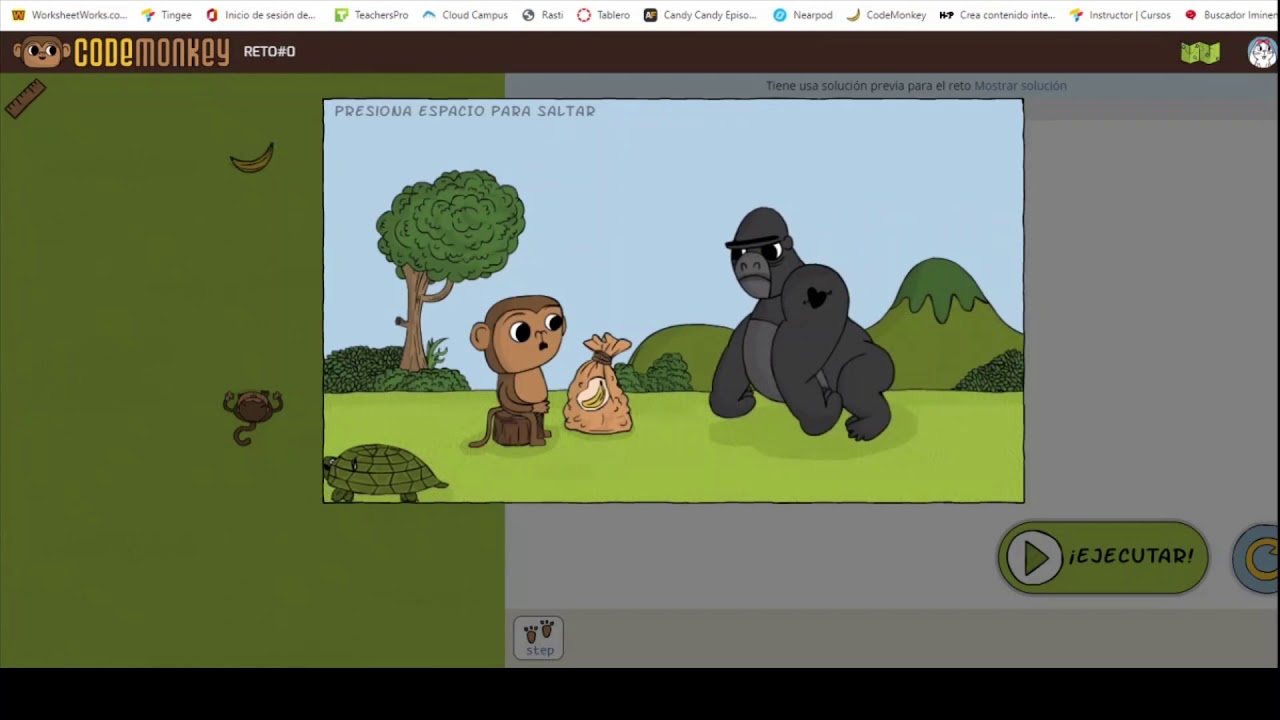Open the TeachersPro bookmark
Viewport: 1280px width, 720px height.
371,15
